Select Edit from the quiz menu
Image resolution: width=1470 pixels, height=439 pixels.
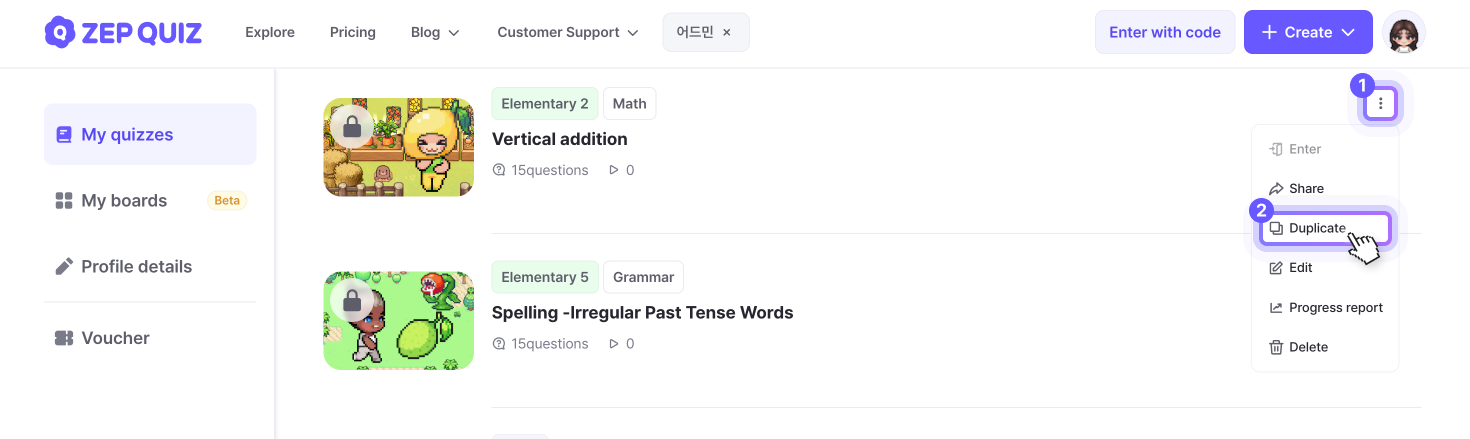[x=1299, y=268]
